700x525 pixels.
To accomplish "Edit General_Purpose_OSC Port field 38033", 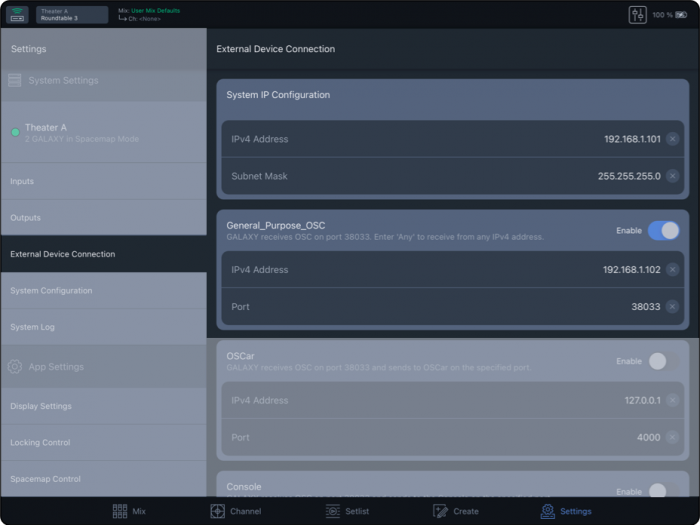I will [453, 307].
